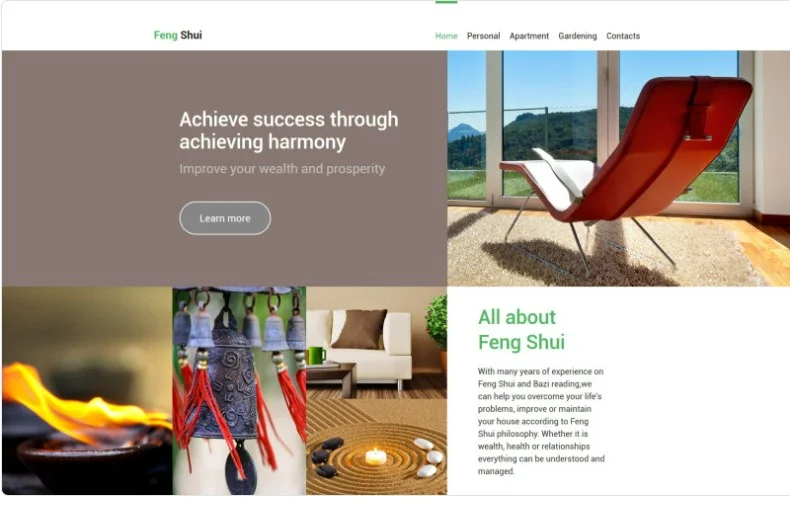The height and width of the screenshot is (530, 790).
Task: Click the Learn more button
Action: (225, 218)
